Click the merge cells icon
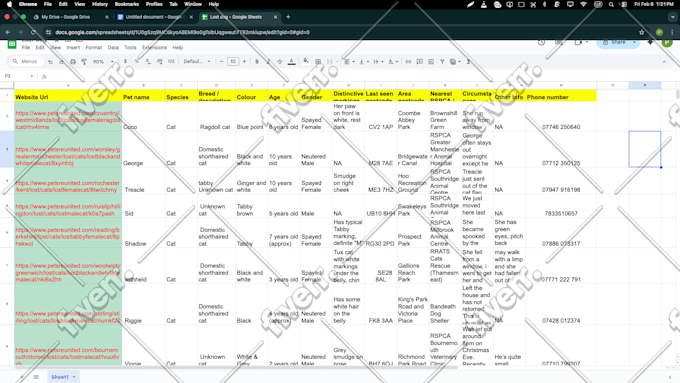Image resolution: width=680 pixels, height=383 pixels. 329,62
